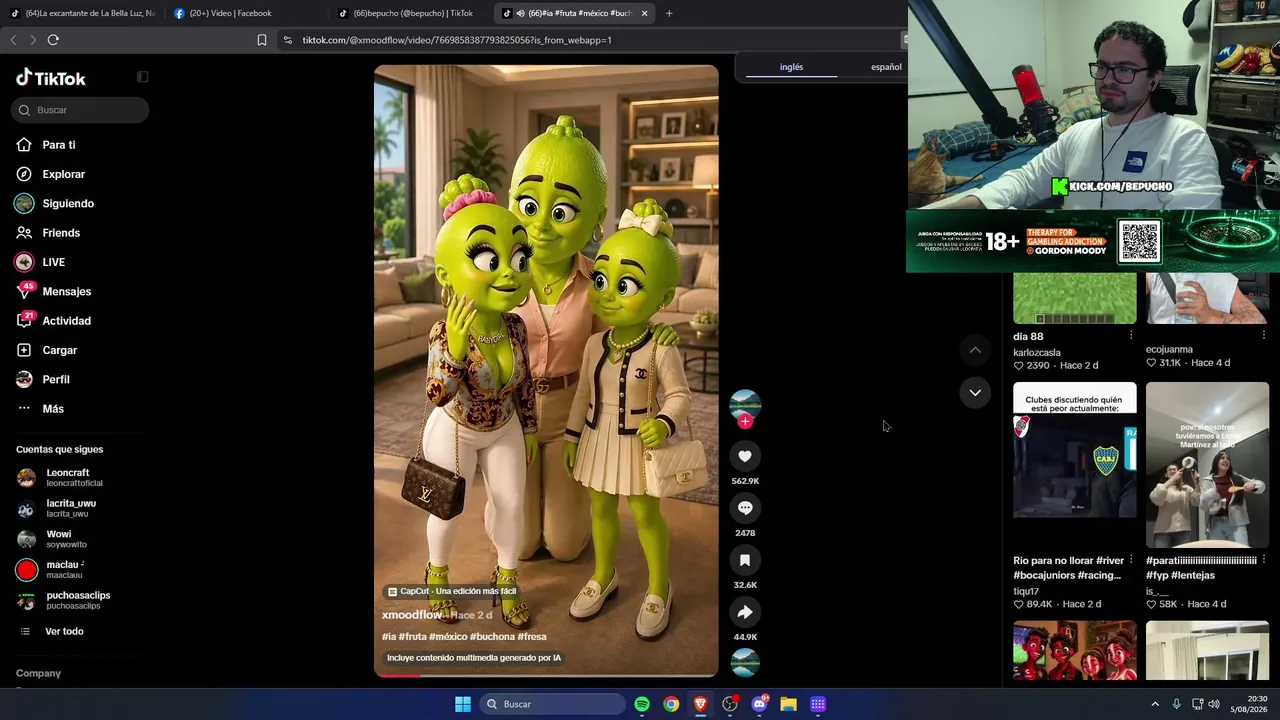Show hidden system tray icons
1280x720 pixels.
pyautogui.click(x=1155, y=704)
